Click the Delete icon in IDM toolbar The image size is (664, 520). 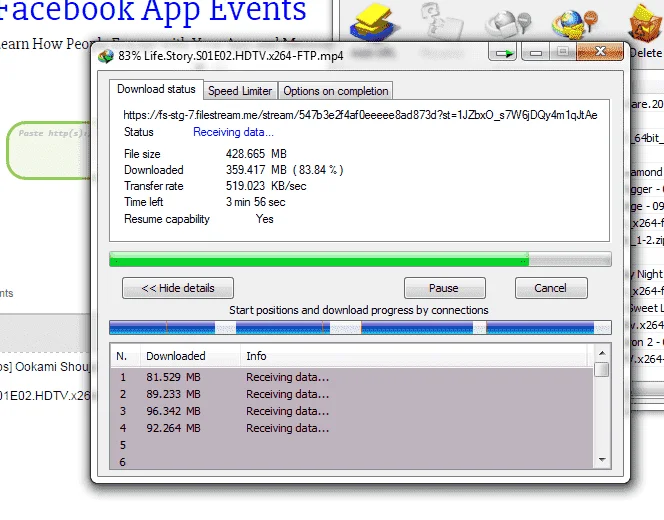click(x=645, y=25)
